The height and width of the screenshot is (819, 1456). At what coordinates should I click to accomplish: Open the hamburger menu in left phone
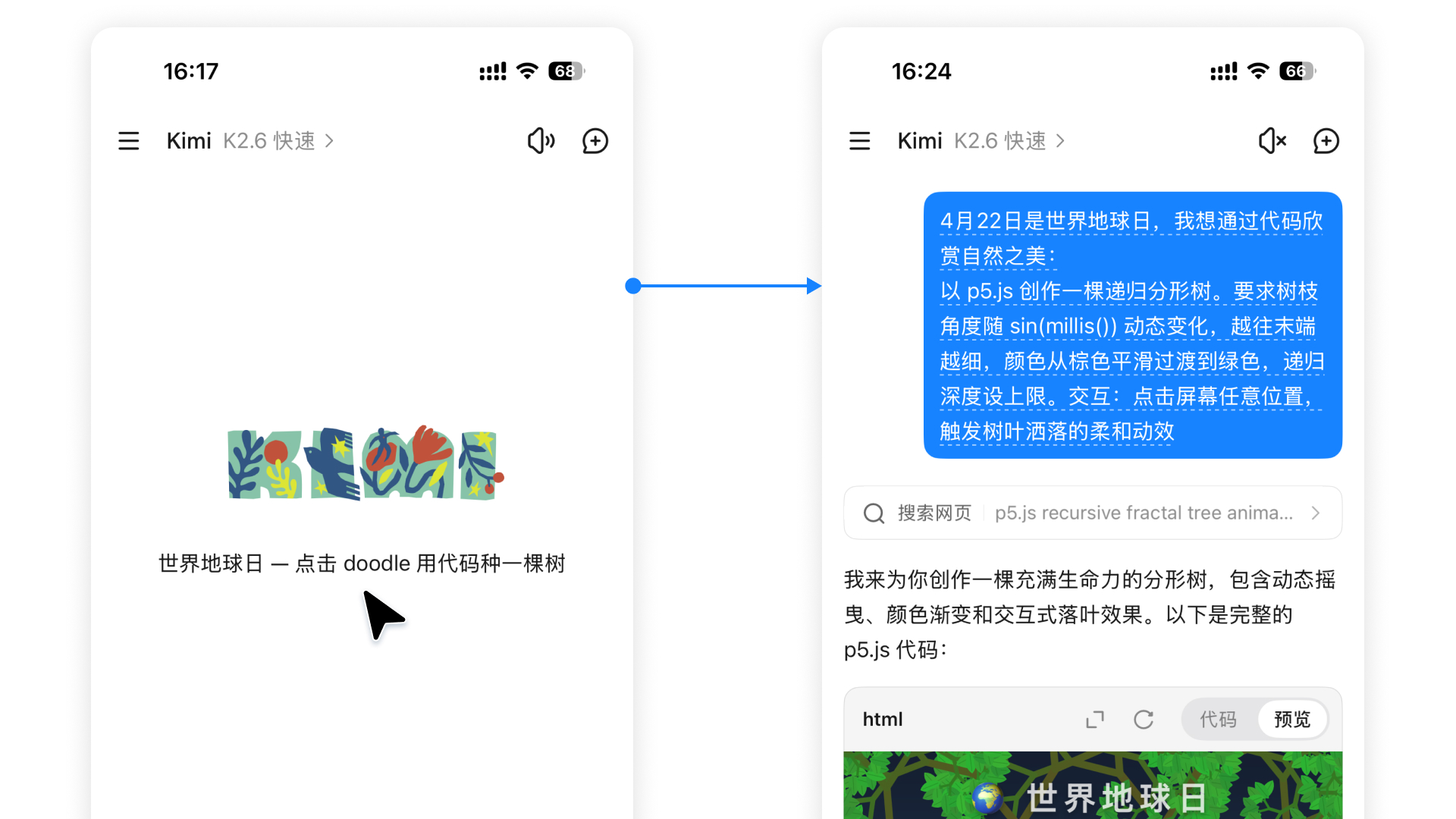coord(129,141)
